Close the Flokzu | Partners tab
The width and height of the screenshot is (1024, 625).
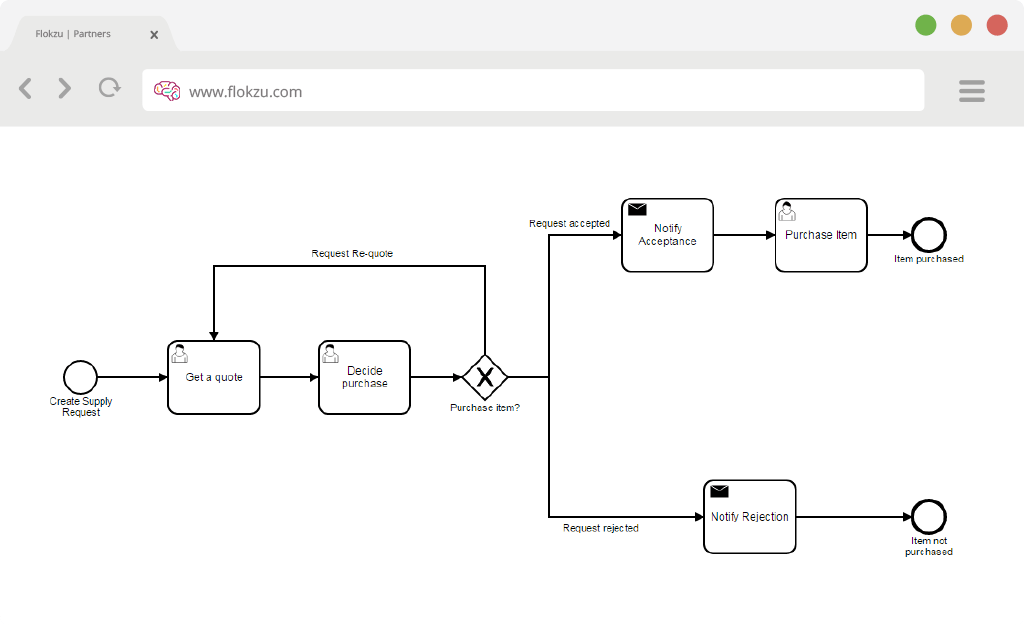pyautogui.click(x=154, y=35)
